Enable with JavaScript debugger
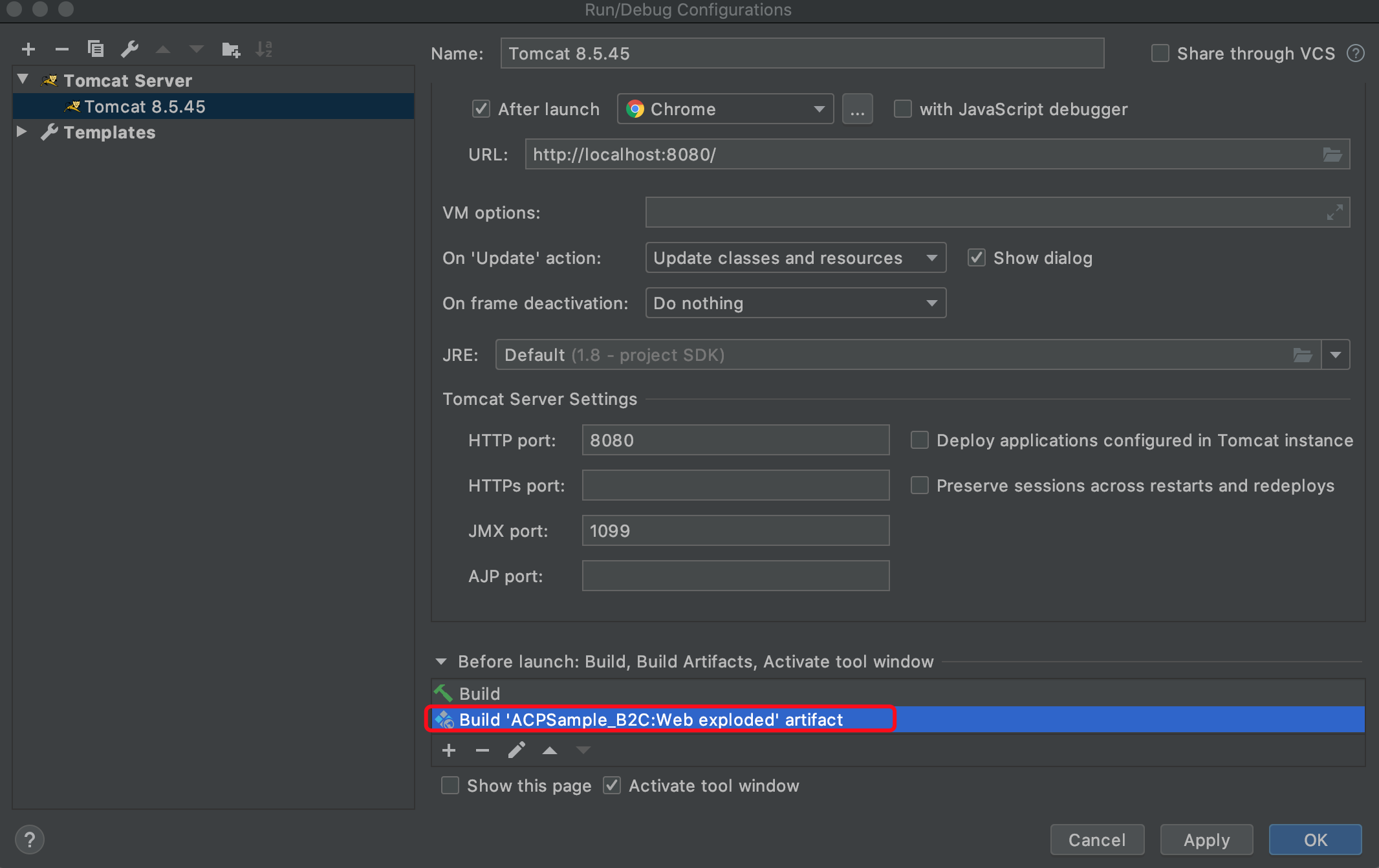This screenshot has width=1379, height=868. (903, 109)
